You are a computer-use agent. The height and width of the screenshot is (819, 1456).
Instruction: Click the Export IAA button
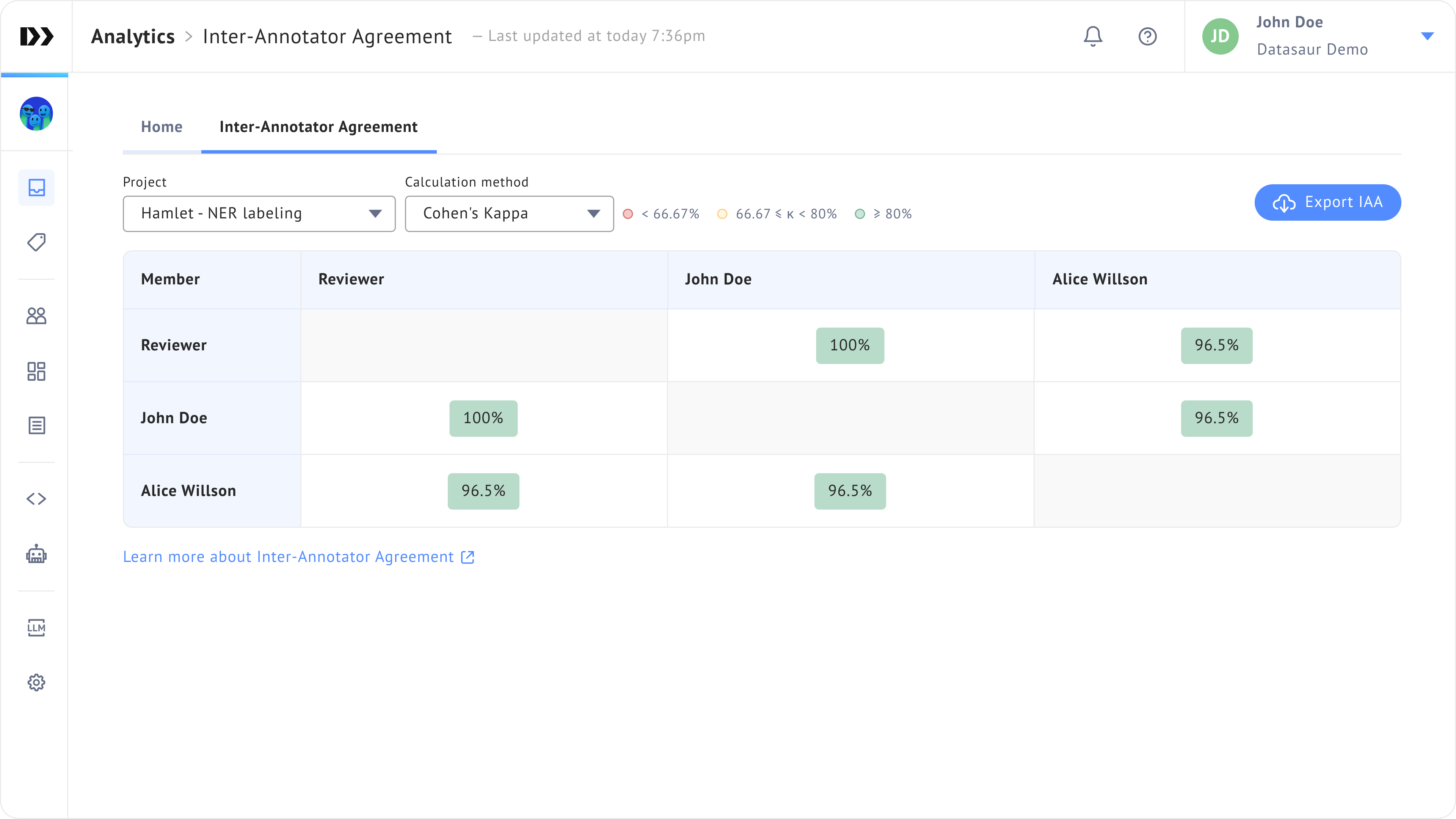coord(1327,202)
